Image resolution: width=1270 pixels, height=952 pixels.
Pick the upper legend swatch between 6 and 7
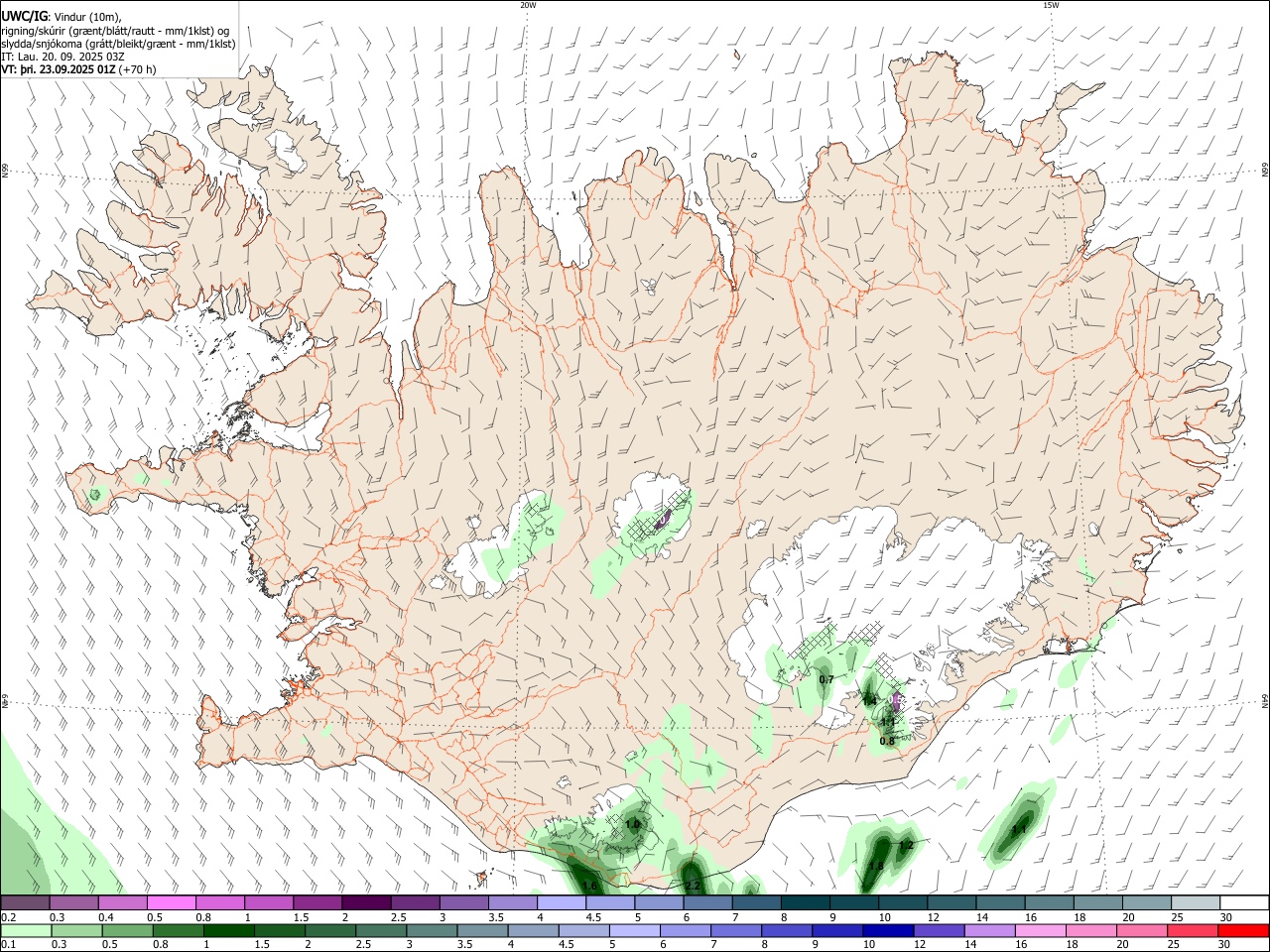(707, 902)
